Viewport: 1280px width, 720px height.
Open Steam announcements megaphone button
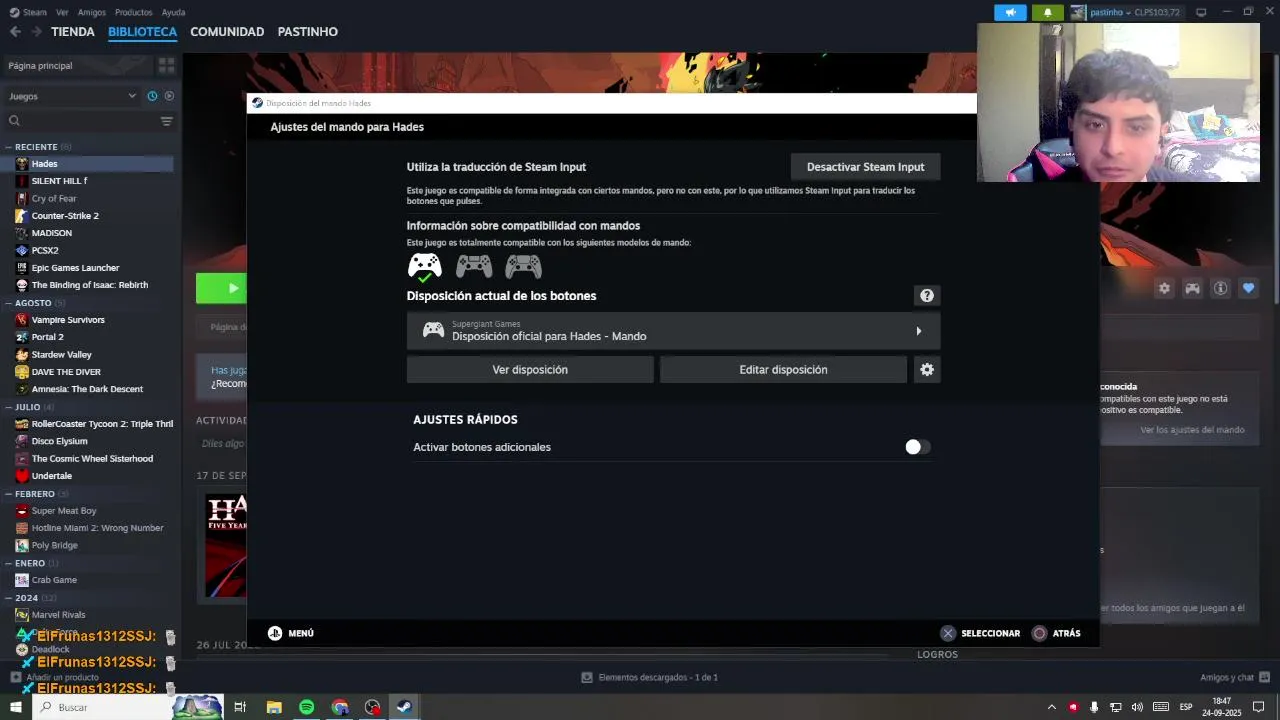[1010, 12]
